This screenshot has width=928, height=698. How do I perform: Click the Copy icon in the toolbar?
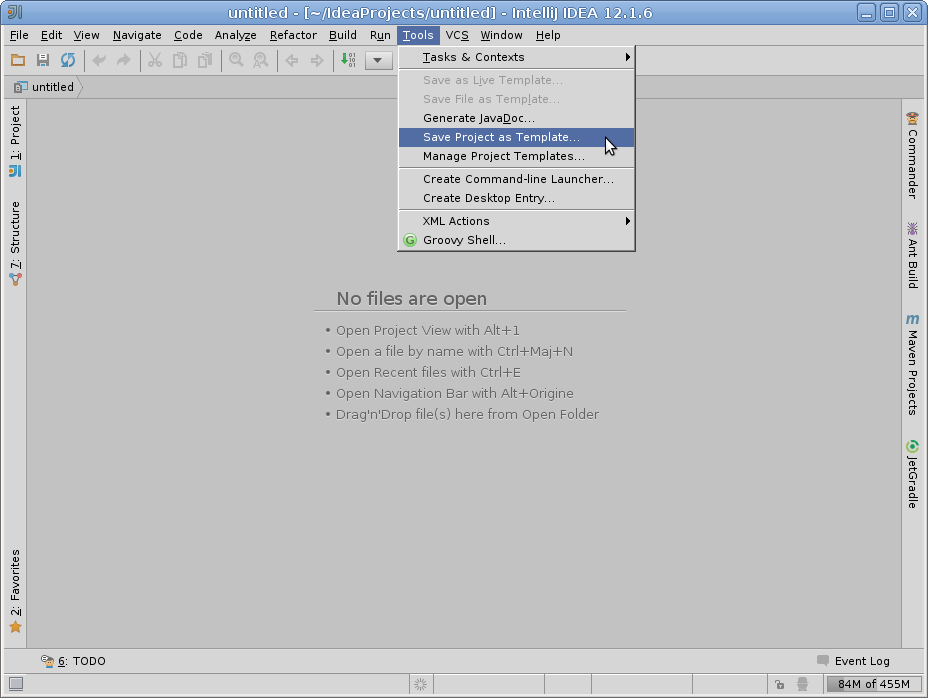(179, 60)
